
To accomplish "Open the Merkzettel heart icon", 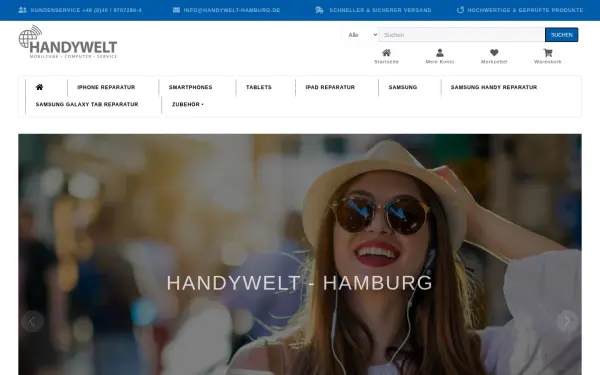I will click(494, 53).
